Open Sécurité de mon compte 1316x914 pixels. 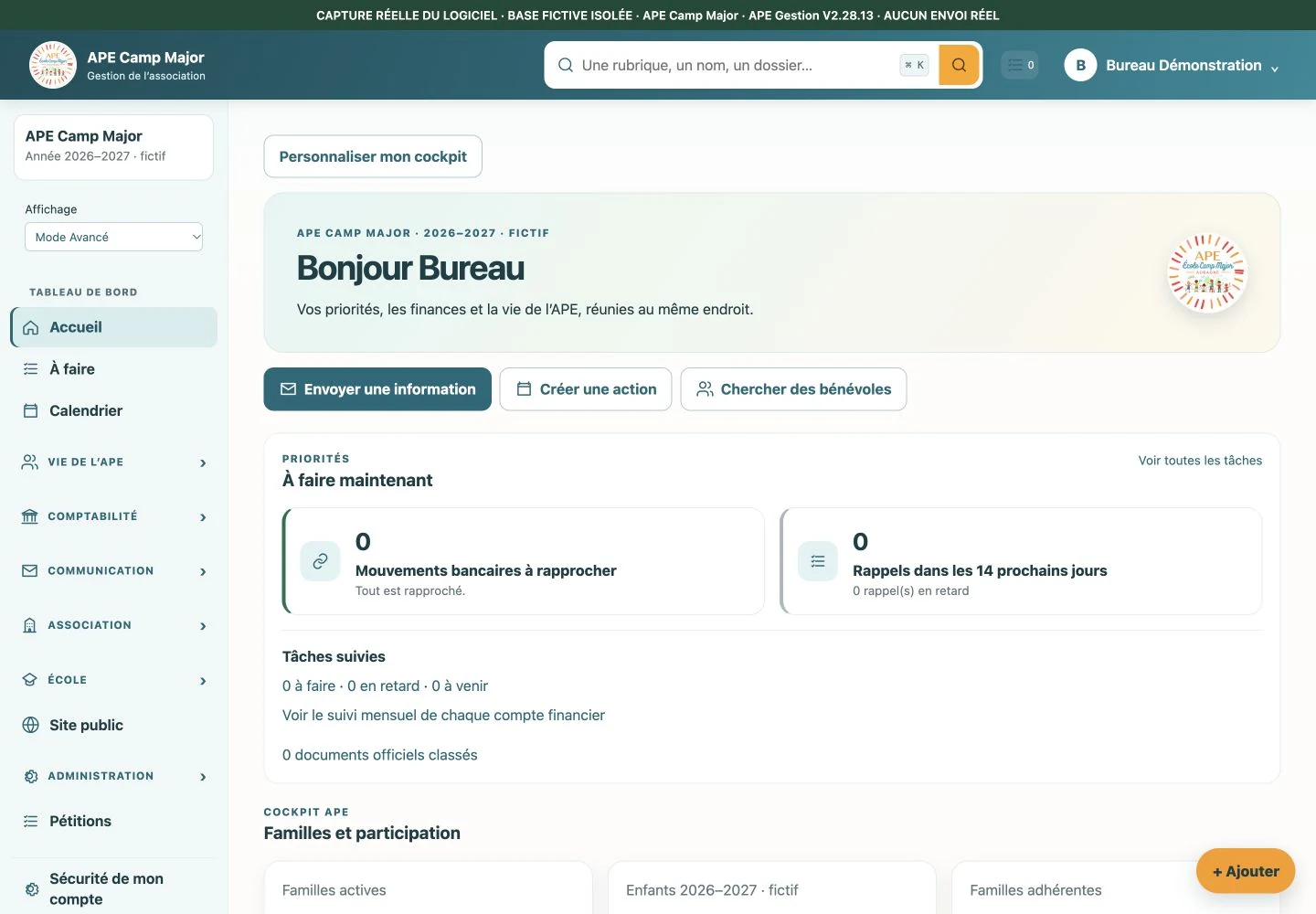pos(114,889)
